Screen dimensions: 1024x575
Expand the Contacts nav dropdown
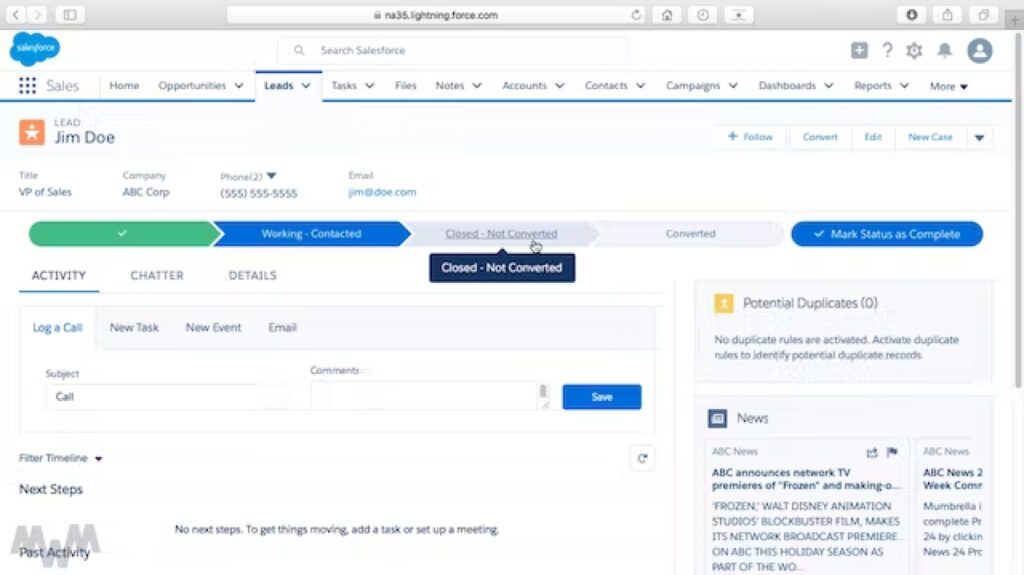tap(641, 86)
